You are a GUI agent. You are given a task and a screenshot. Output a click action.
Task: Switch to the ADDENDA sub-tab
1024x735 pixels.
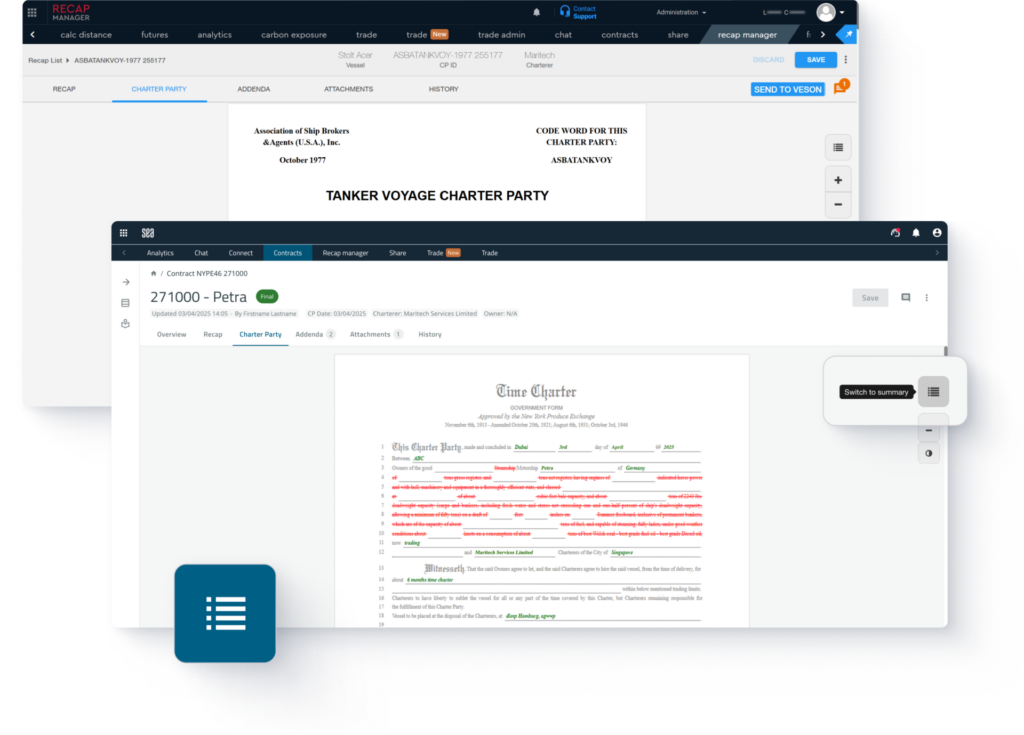tap(254, 89)
